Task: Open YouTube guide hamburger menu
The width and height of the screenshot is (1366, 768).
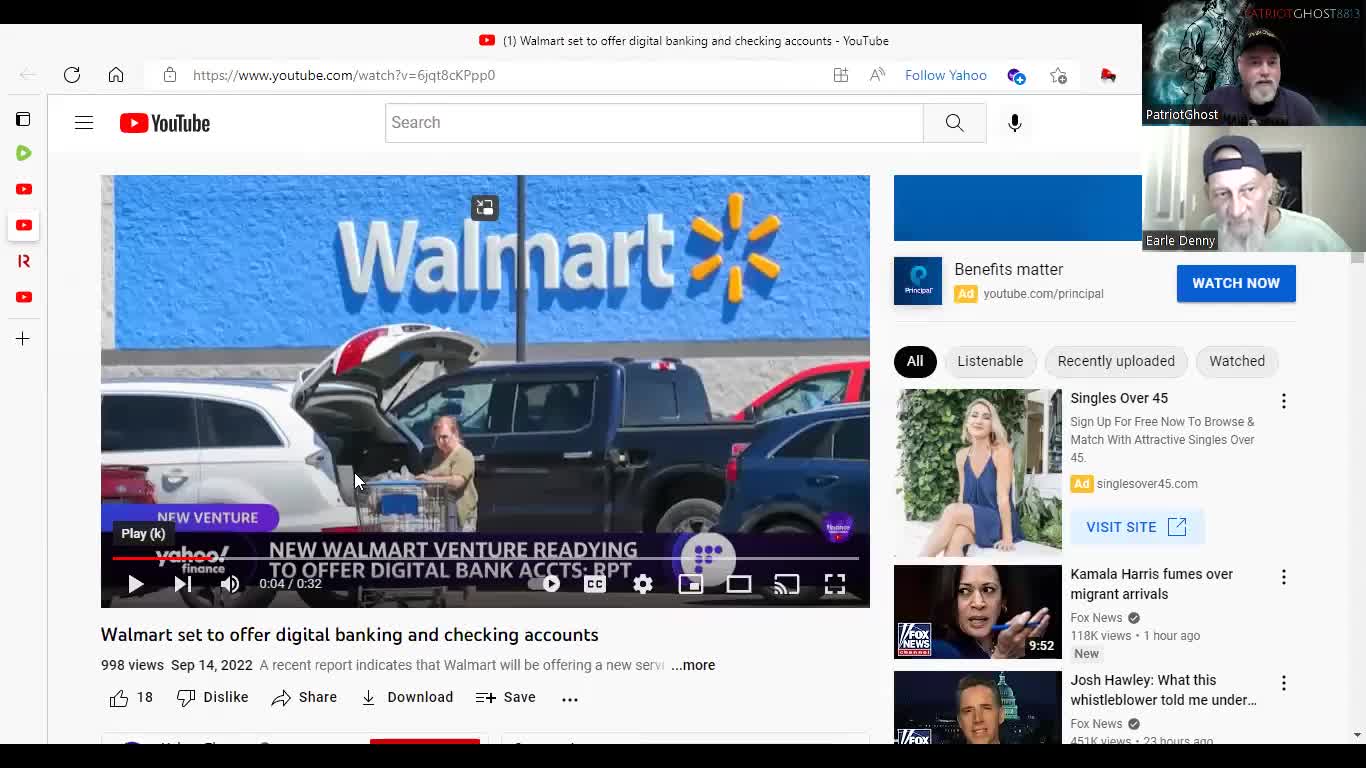Action: coord(84,123)
